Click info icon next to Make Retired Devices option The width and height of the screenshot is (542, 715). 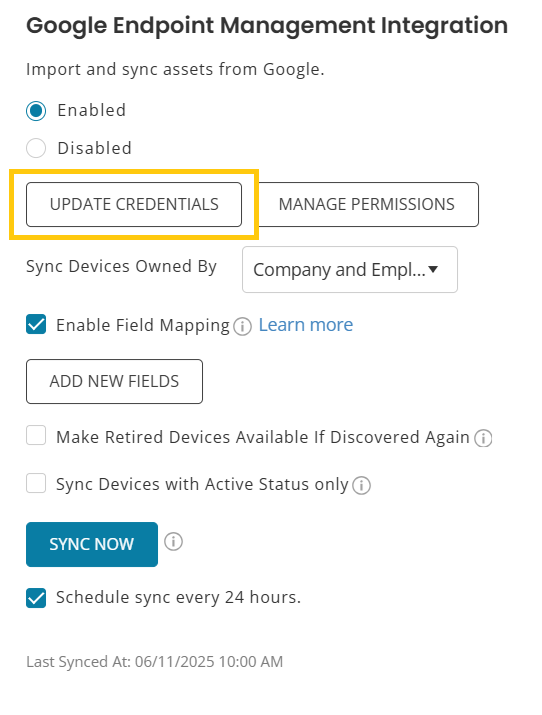pyautogui.click(x=483, y=438)
